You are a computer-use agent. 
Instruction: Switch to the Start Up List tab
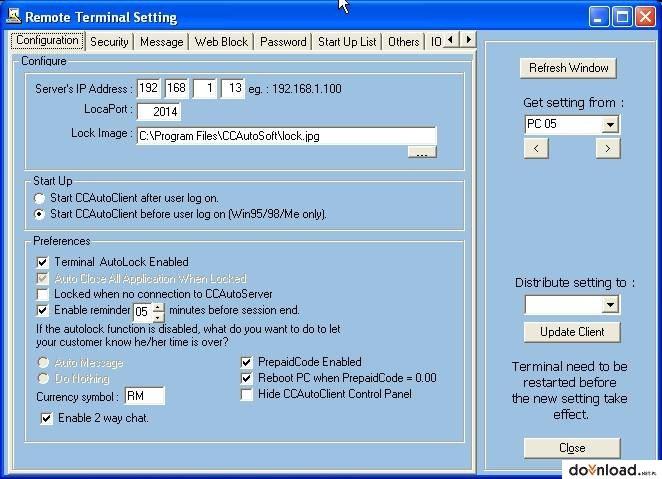347,42
